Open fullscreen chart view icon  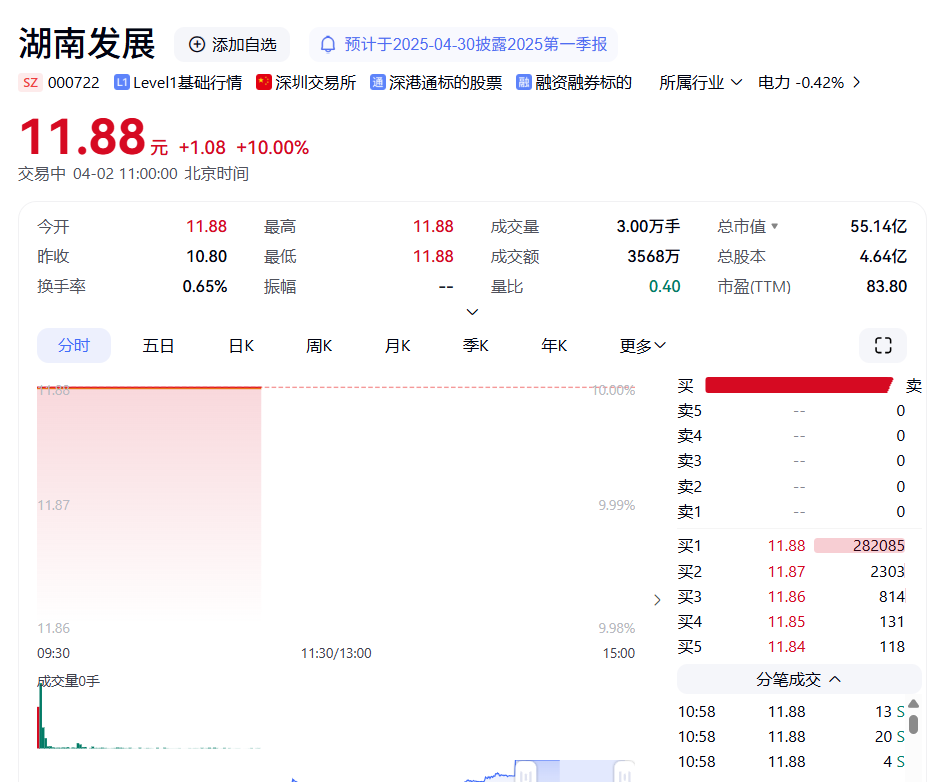click(883, 345)
